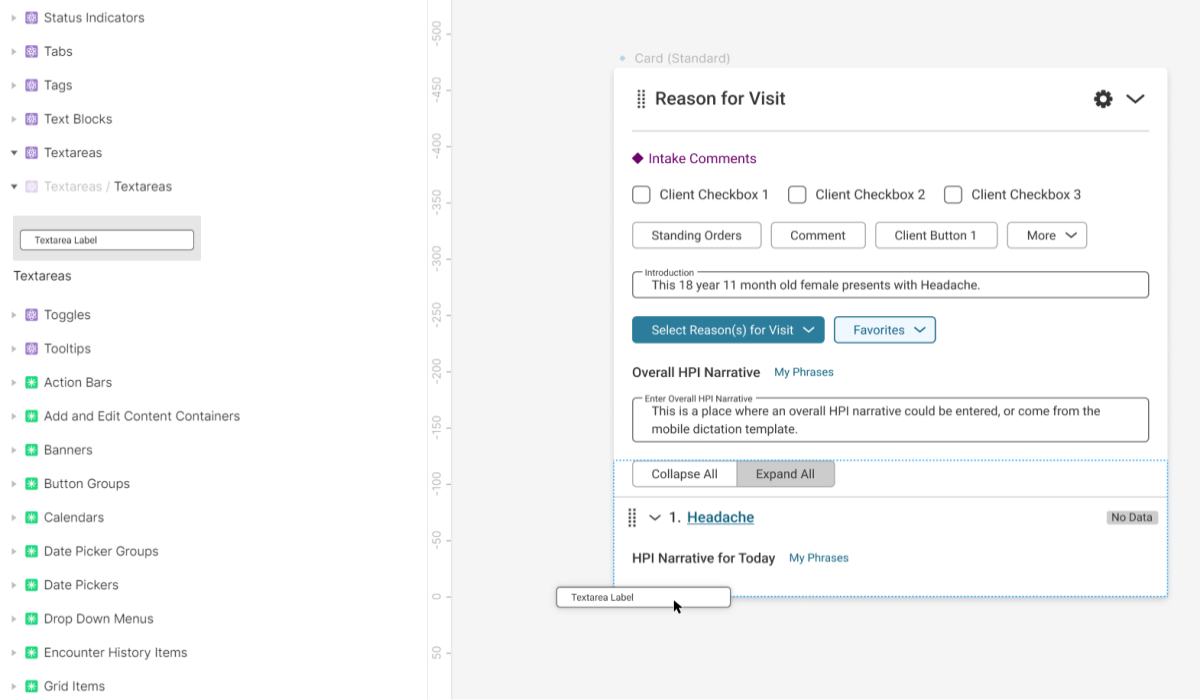Select the Expand All segment
The width and height of the screenshot is (1200, 700).
click(x=785, y=474)
